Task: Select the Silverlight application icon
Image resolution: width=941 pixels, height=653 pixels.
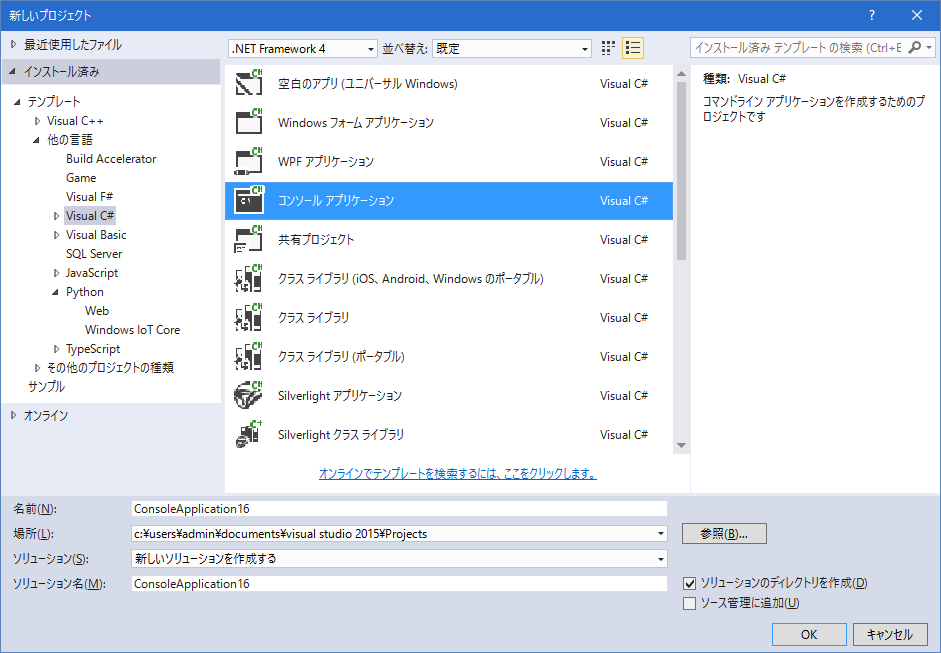Action: [x=248, y=396]
